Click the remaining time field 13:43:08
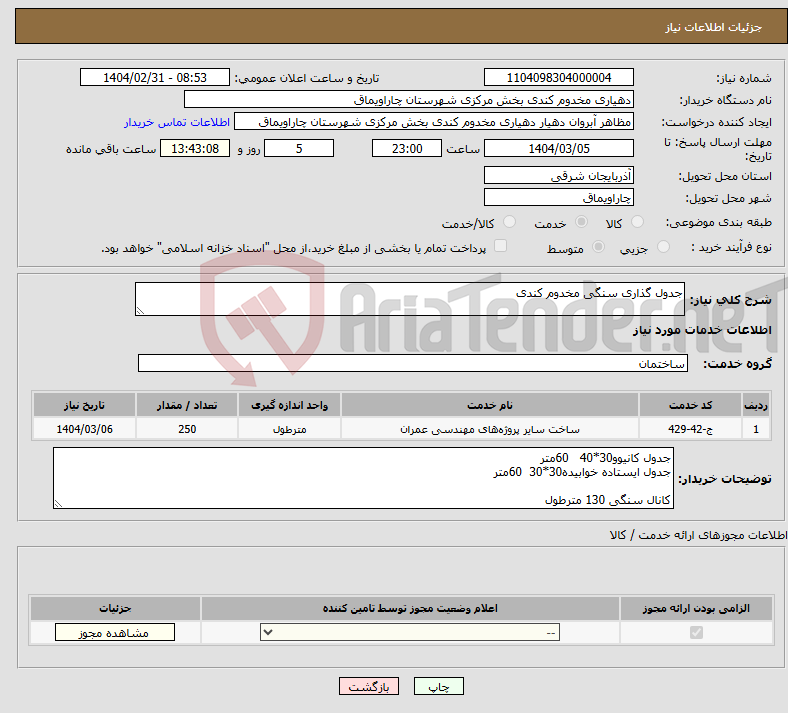Screen dimensions: 788x713 click(x=195, y=148)
